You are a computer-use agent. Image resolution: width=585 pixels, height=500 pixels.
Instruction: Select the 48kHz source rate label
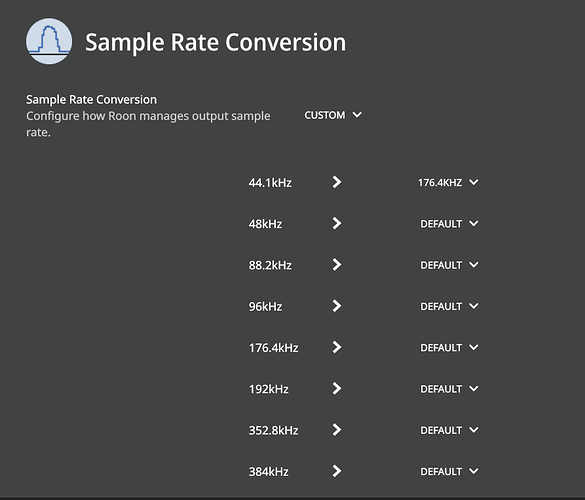(x=265, y=224)
